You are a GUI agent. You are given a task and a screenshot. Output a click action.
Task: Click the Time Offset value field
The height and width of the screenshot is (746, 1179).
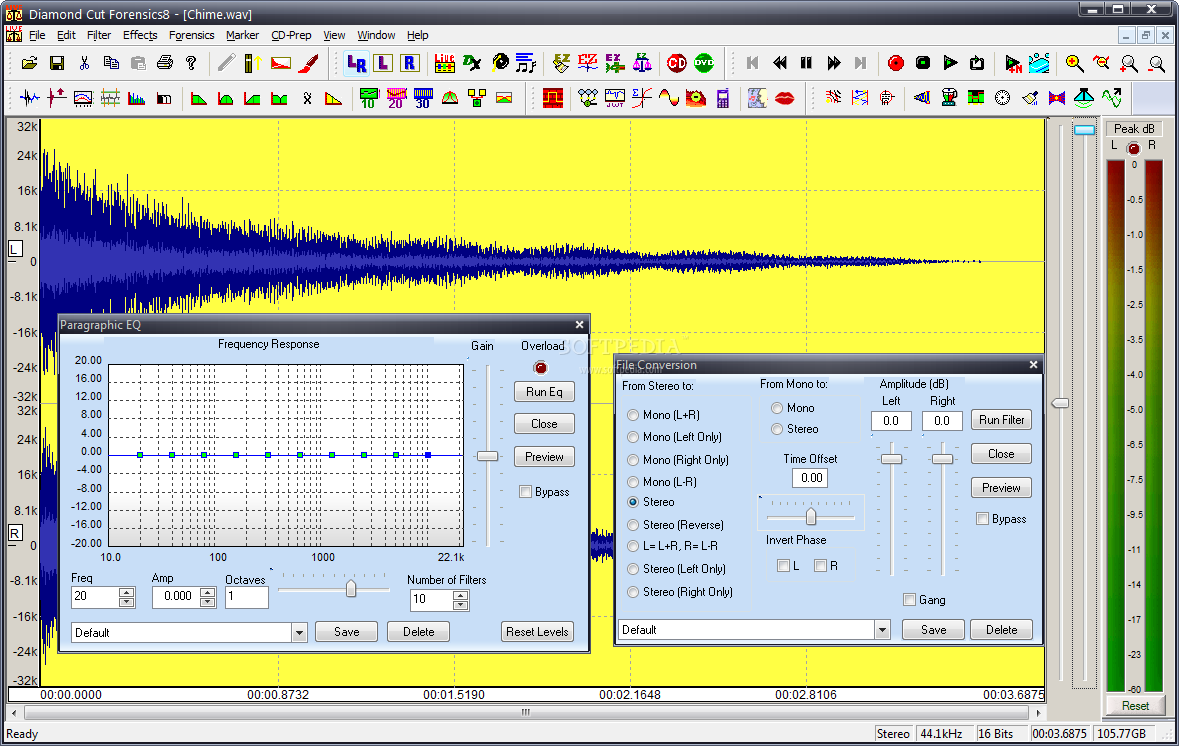[811, 478]
